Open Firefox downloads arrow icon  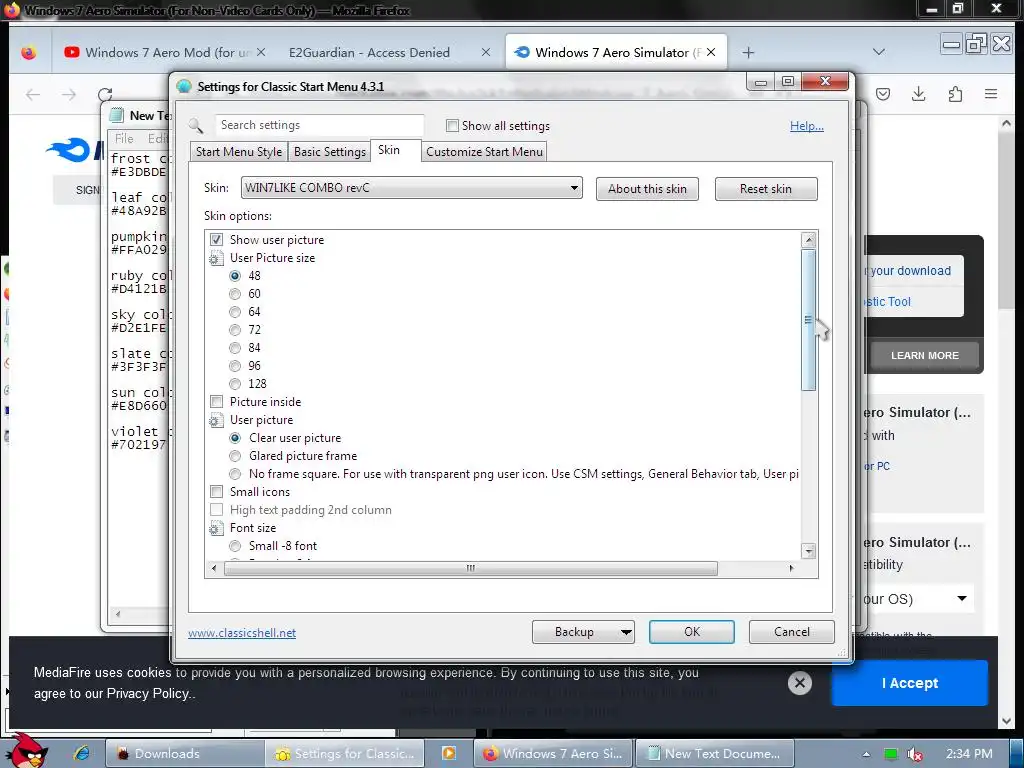coord(918,94)
